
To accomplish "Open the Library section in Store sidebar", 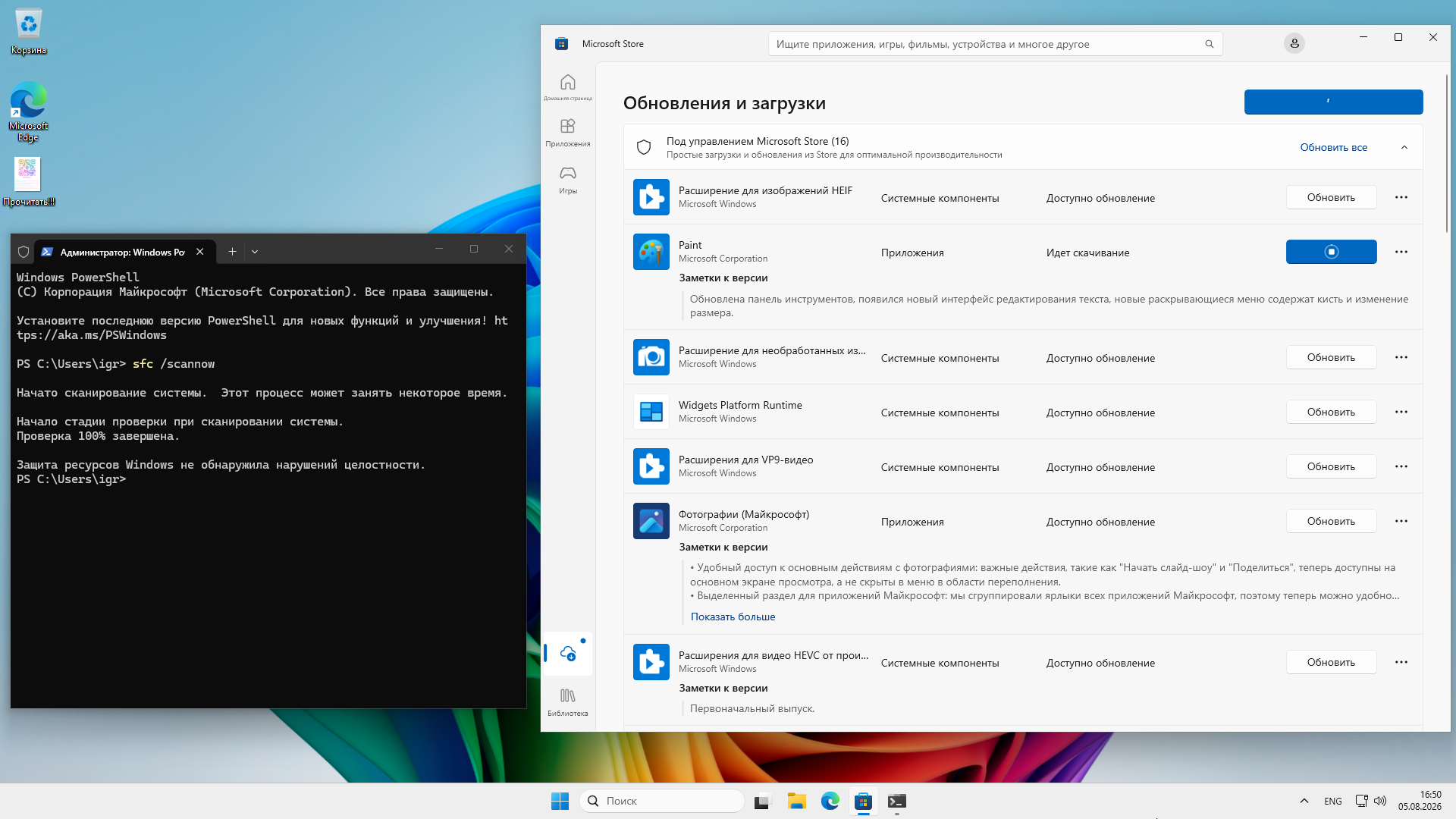I will pyautogui.click(x=568, y=701).
